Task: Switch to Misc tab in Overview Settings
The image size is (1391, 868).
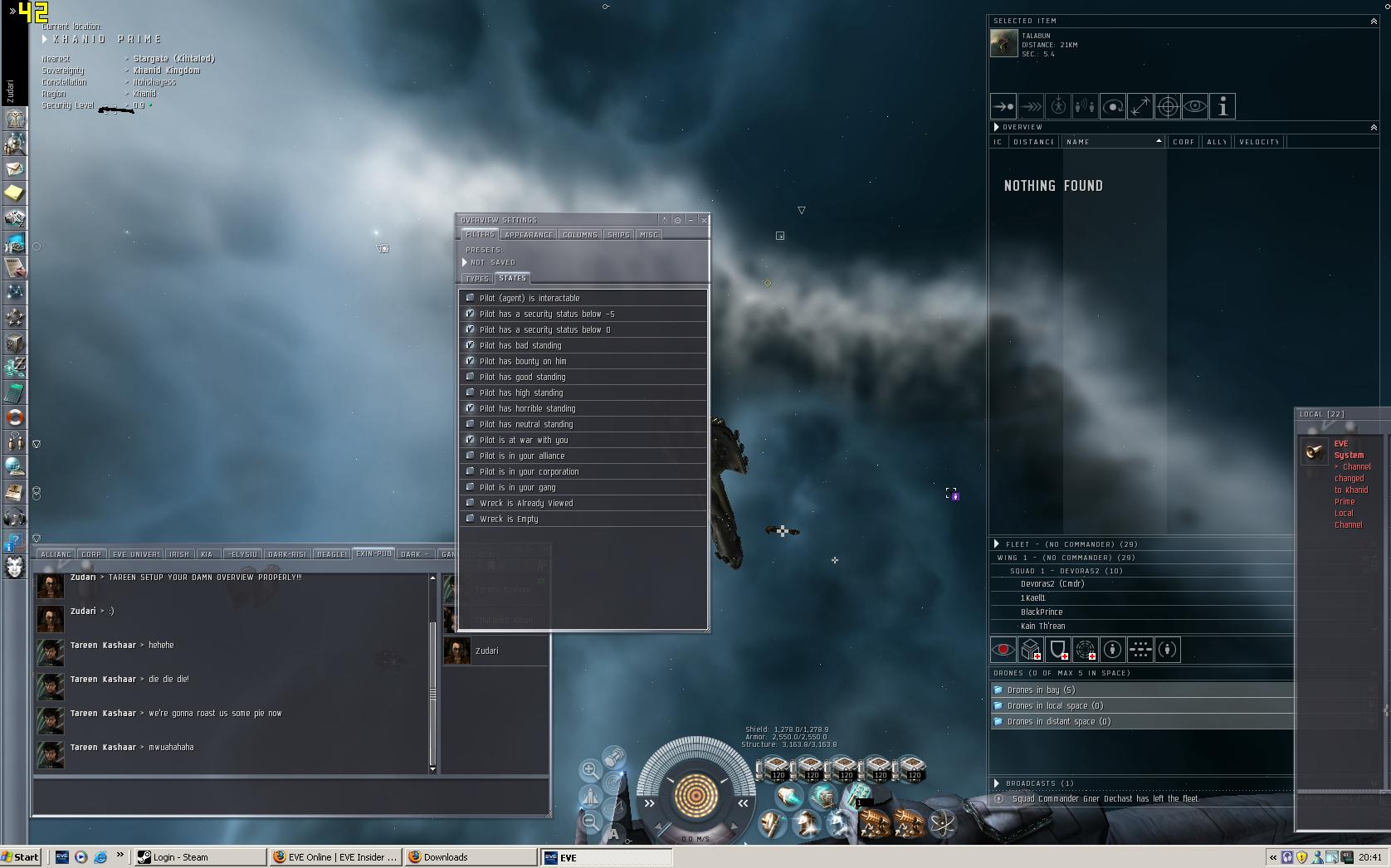Action: coord(649,235)
